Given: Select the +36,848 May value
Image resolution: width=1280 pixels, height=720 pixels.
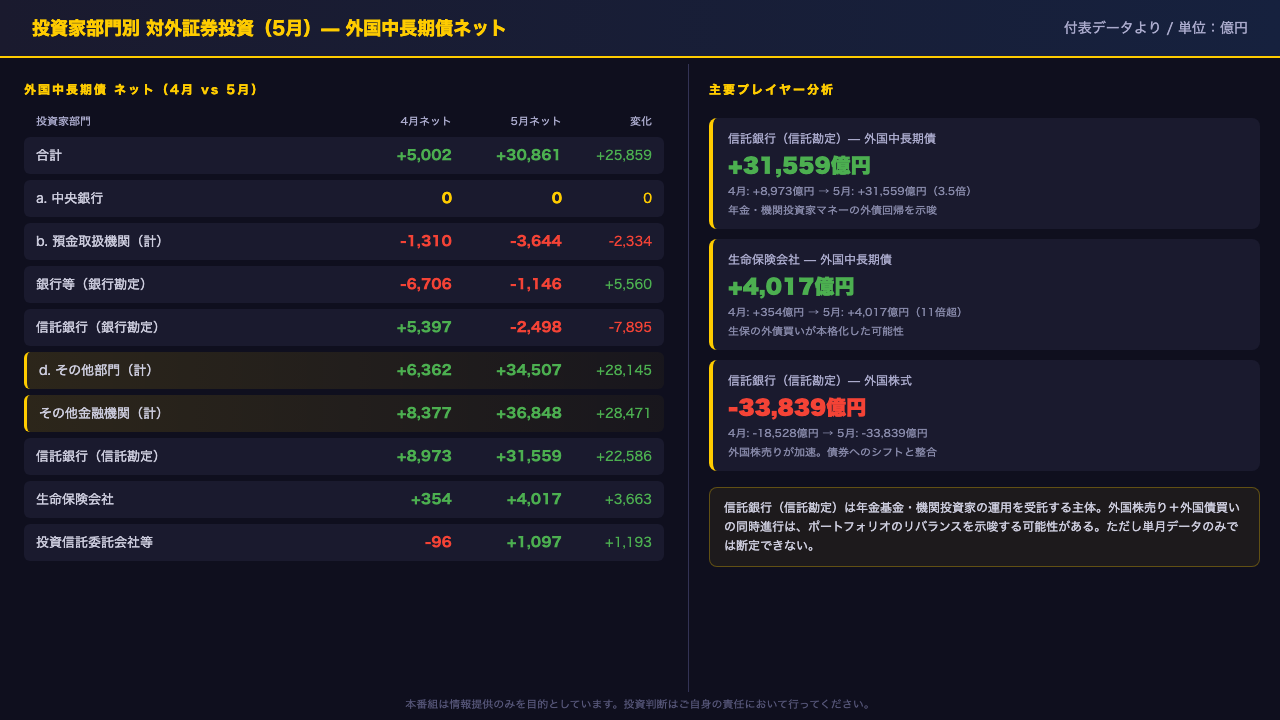Looking at the screenshot, I should pos(529,414).
